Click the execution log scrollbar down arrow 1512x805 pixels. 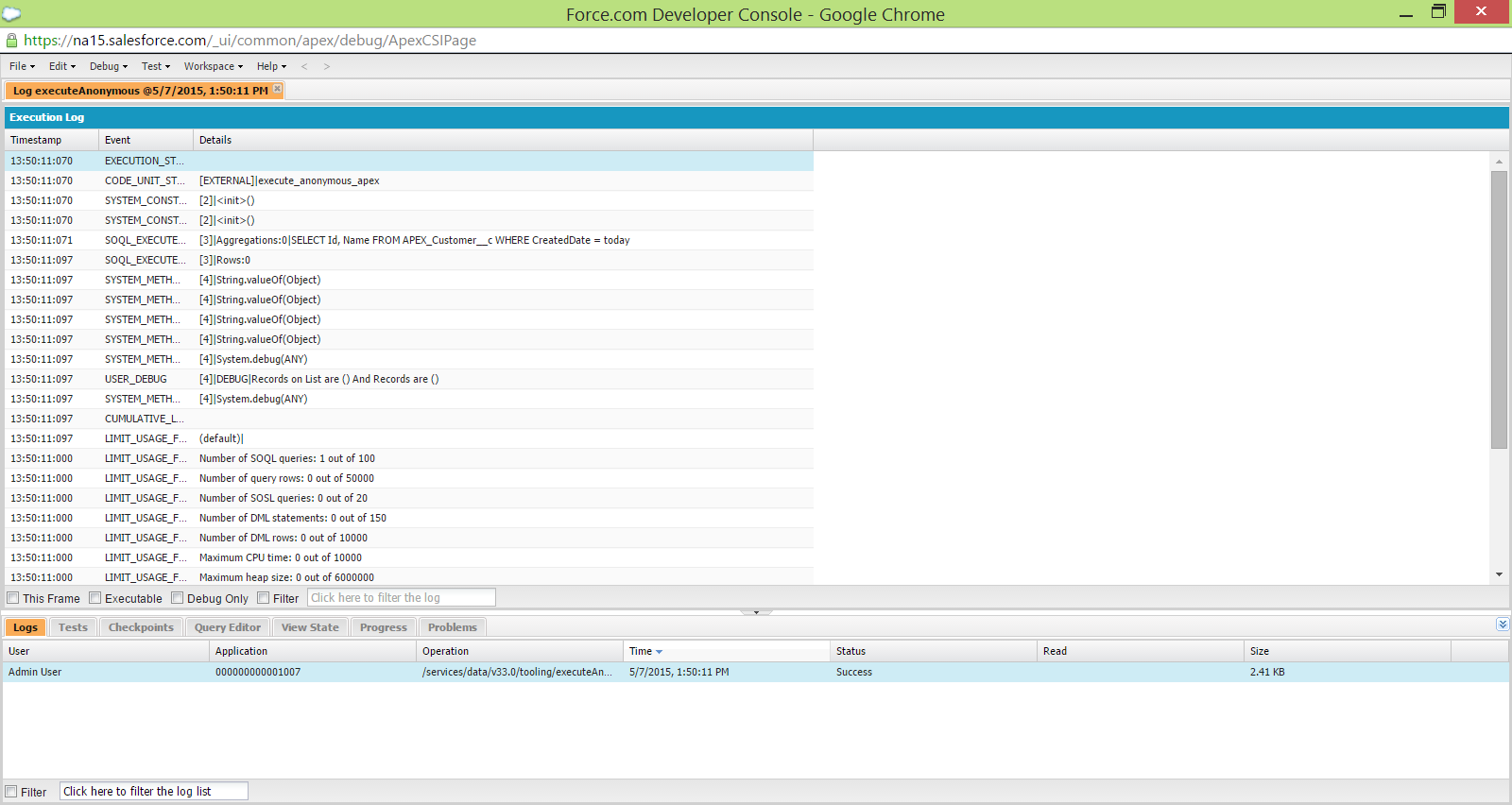[1499, 574]
